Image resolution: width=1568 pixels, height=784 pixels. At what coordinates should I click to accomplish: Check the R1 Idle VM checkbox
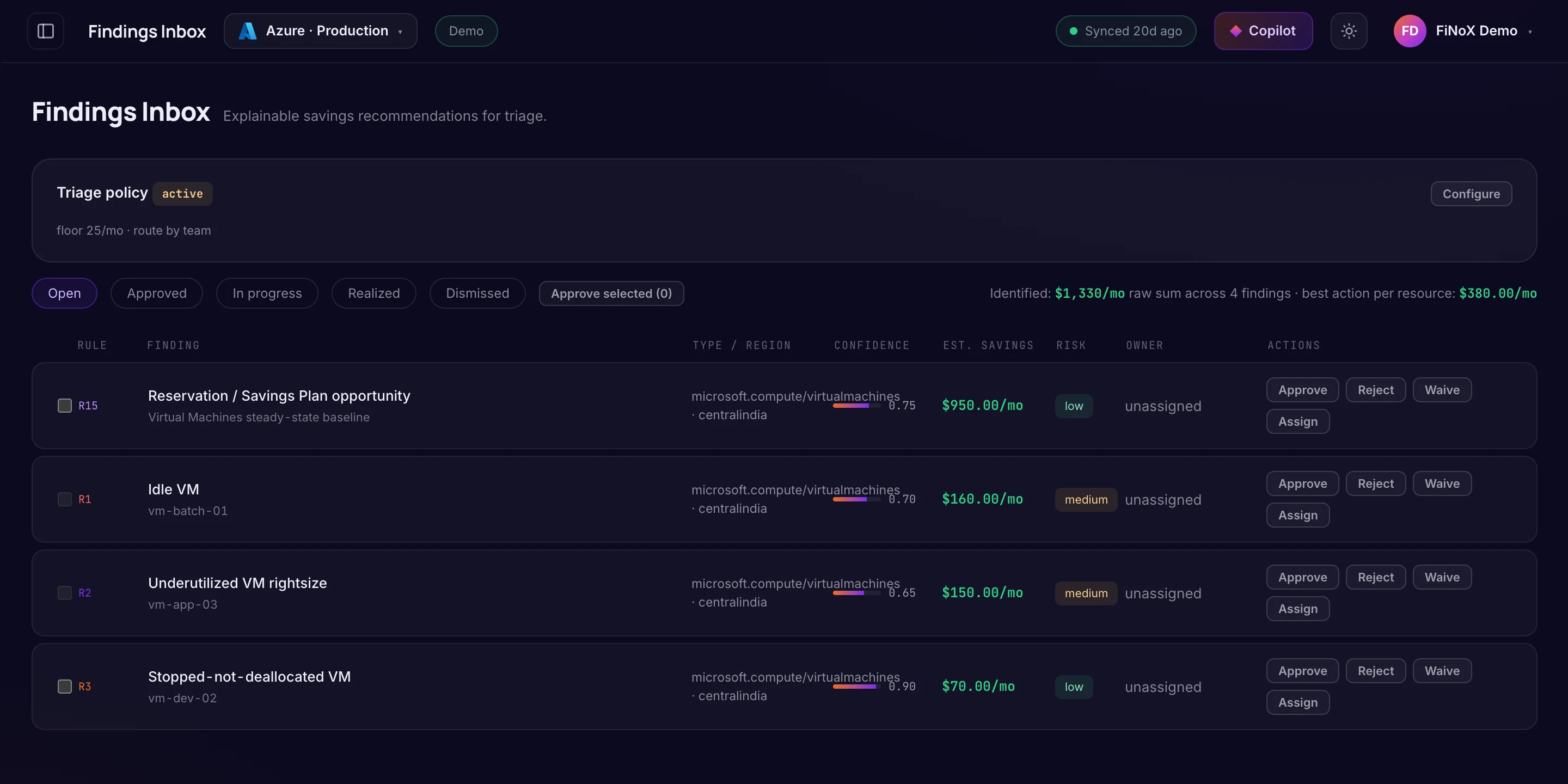65,499
